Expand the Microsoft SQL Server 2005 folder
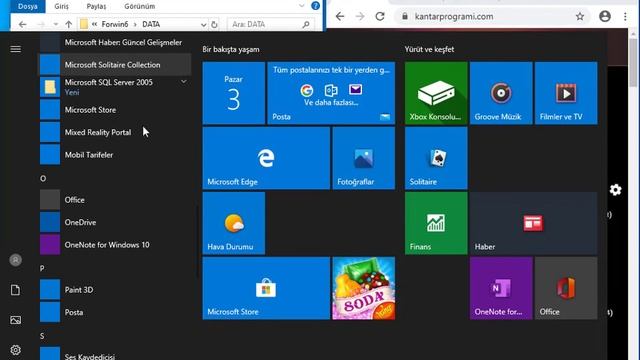Screen dimensions: 640x360 184,82
